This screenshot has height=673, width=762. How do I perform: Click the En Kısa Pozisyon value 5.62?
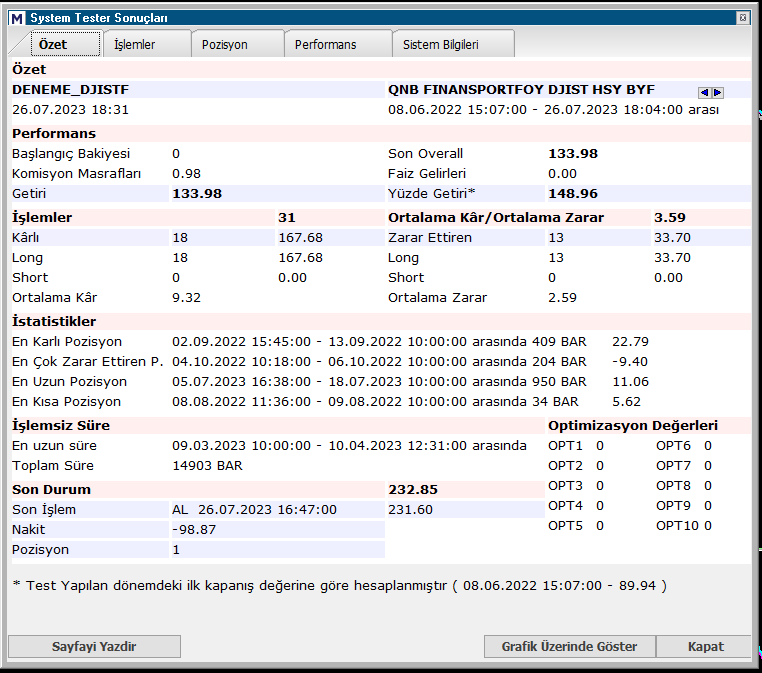(x=626, y=401)
